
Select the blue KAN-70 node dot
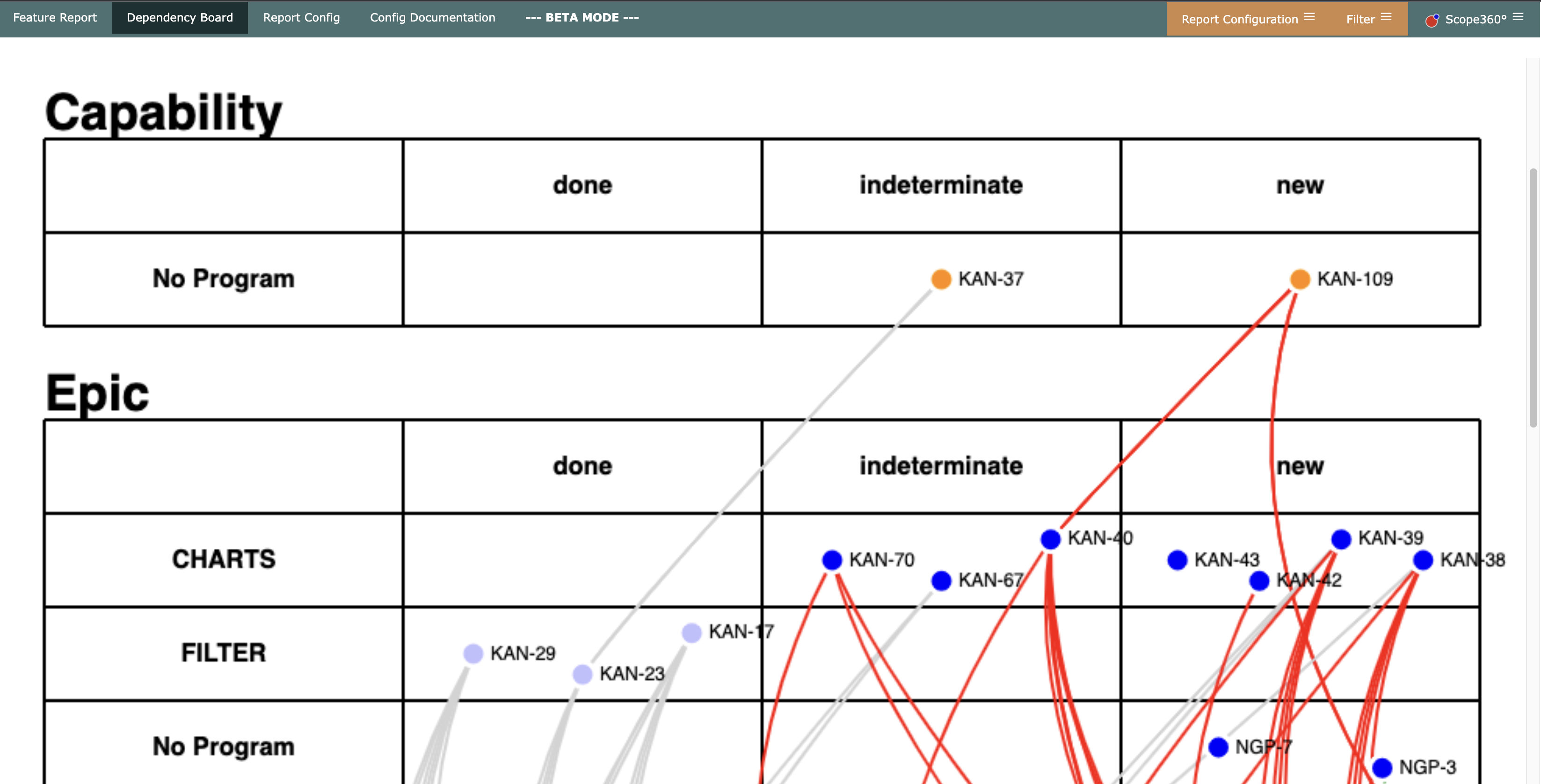click(x=832, y=560)
